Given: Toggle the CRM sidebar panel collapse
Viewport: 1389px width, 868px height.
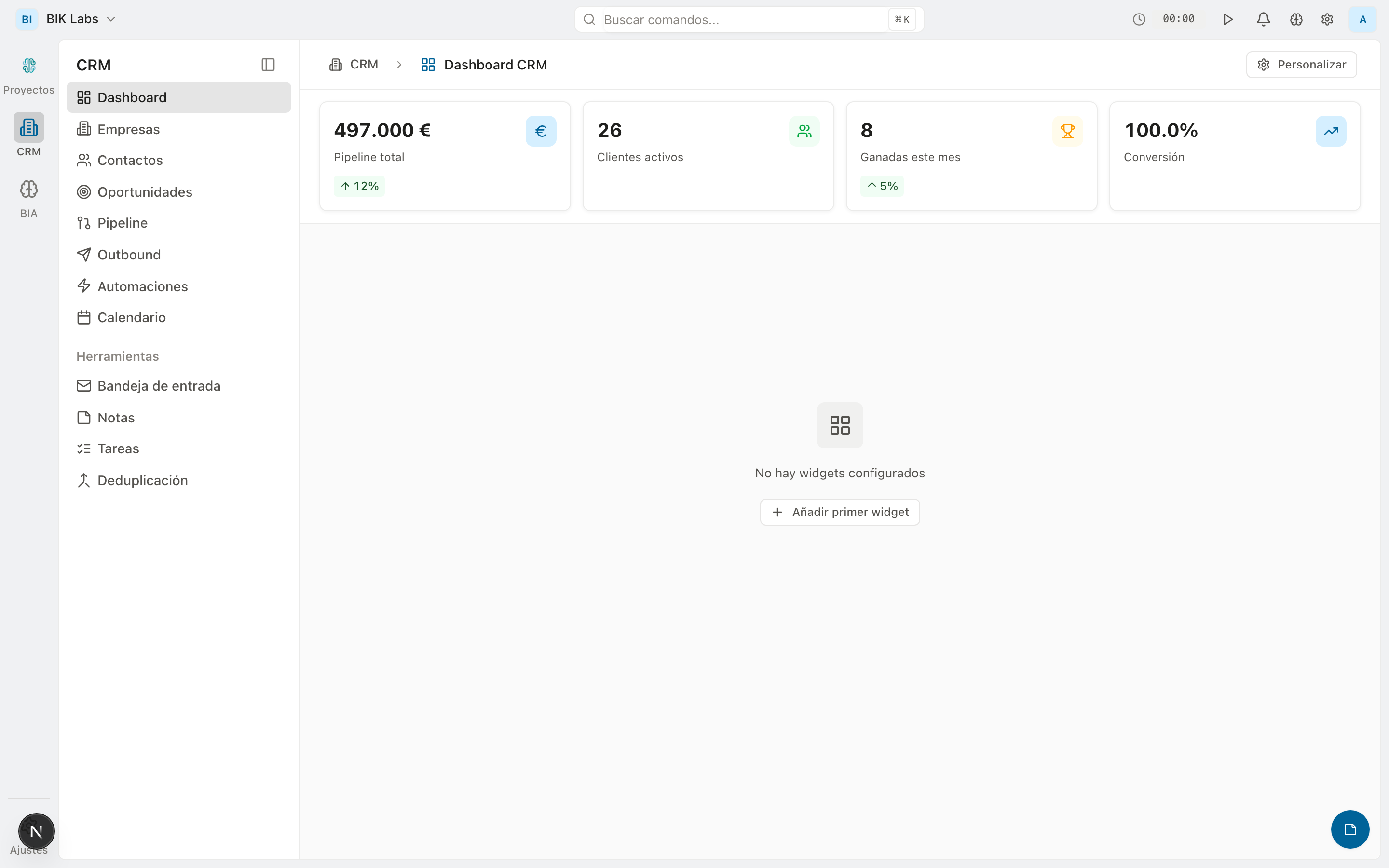Looking at the screenshot, I should [268, 64].
